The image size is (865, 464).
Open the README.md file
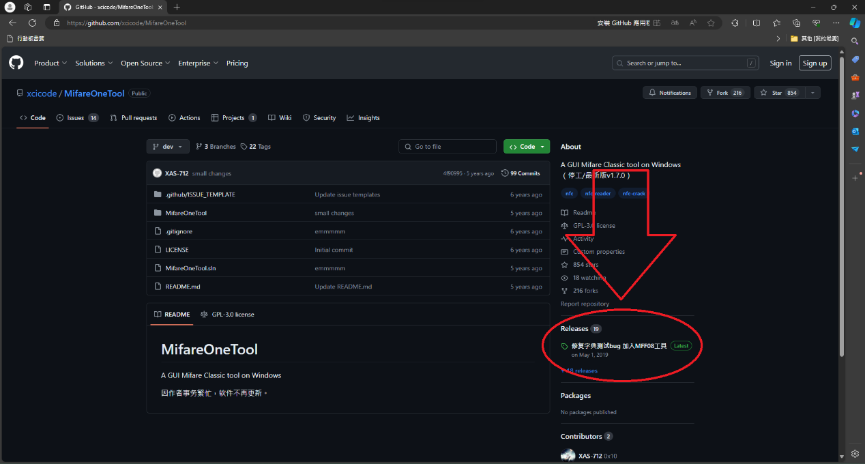tap(183, 286)
